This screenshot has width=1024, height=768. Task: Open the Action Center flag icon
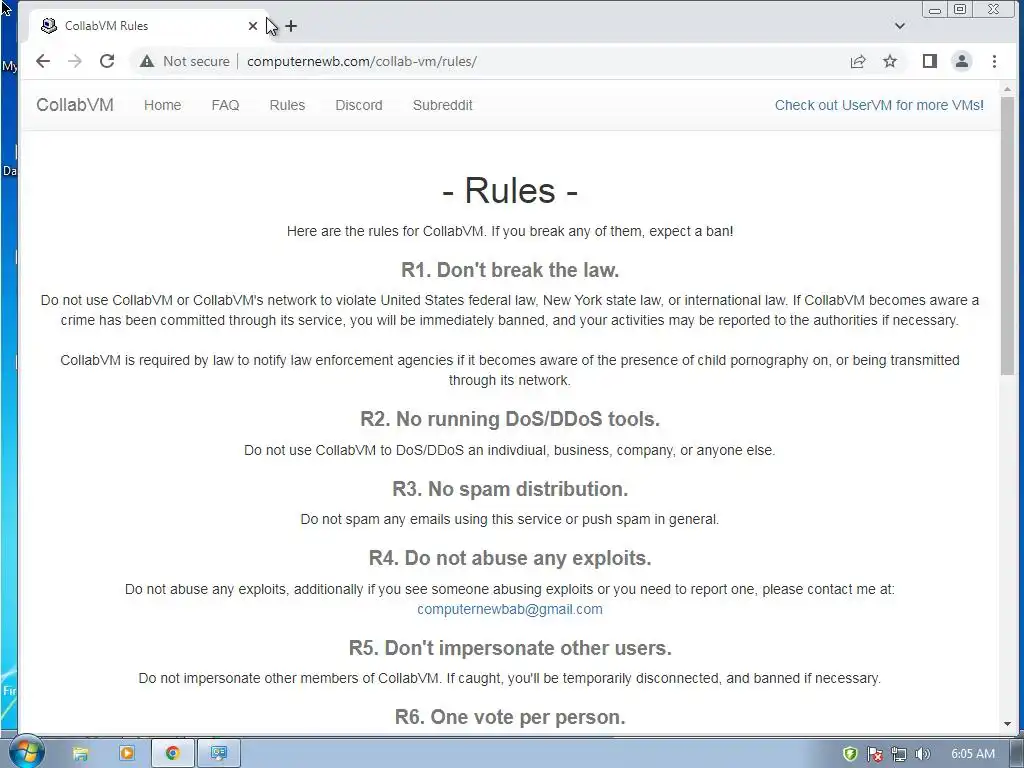[x=874, y=754]
